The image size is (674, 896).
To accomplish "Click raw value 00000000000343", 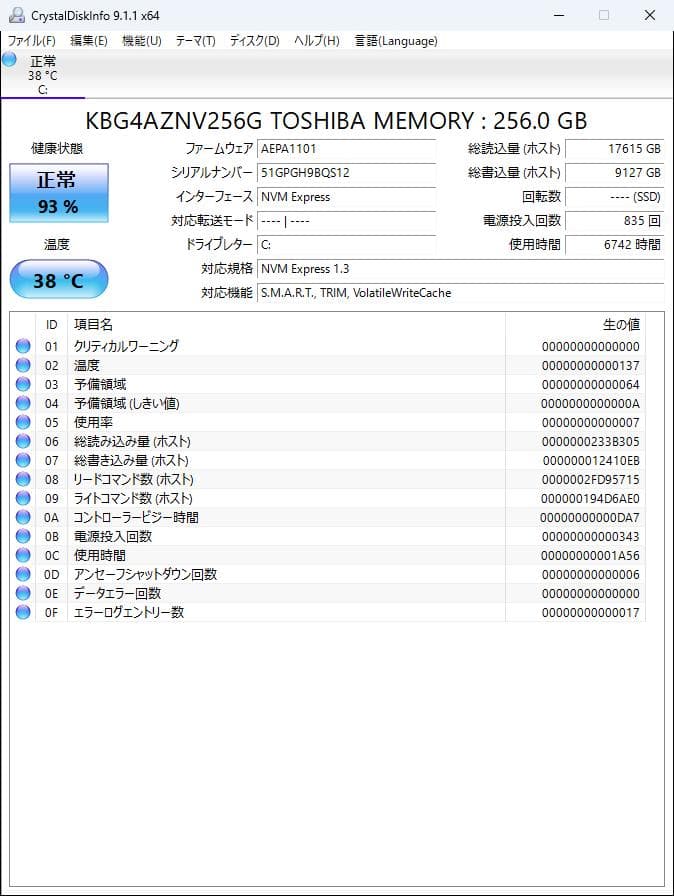I will click(x=591, y=537).
